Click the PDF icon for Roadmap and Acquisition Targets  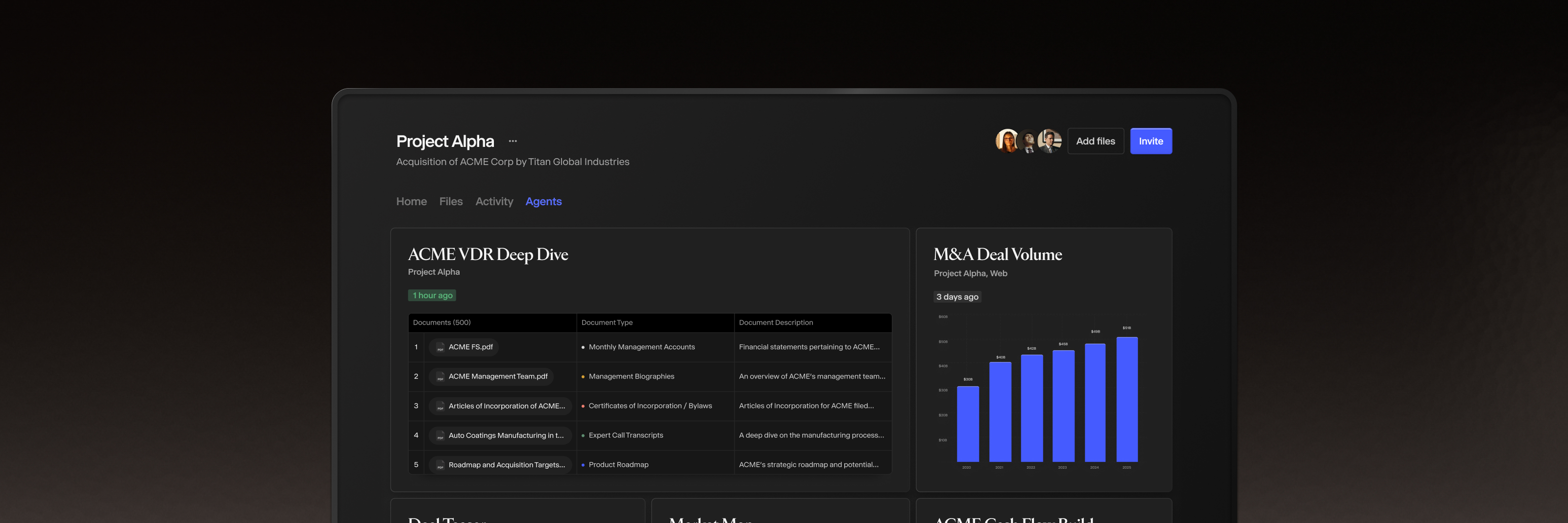[x=440, y=465]
